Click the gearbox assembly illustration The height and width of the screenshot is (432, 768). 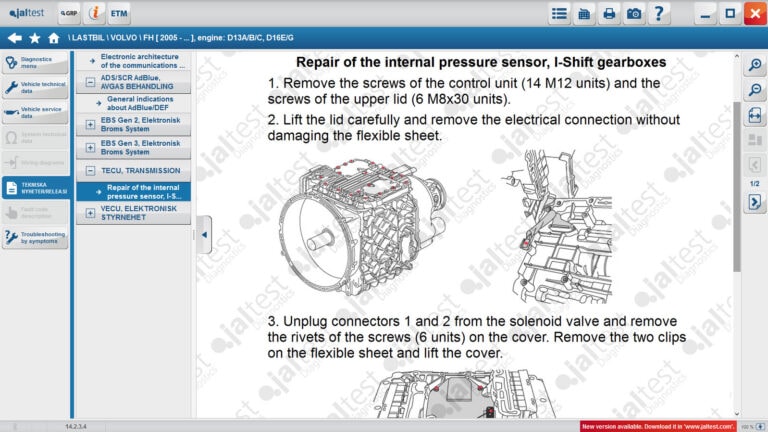point(363,226)
